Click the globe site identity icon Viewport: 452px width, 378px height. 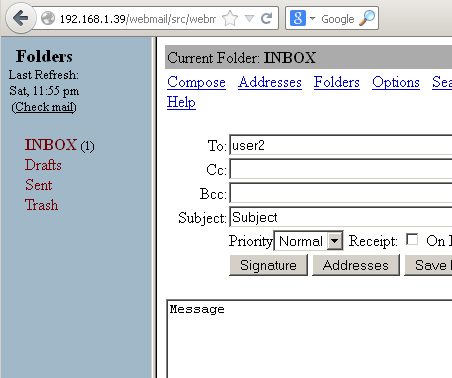click(x=48, y=18)
